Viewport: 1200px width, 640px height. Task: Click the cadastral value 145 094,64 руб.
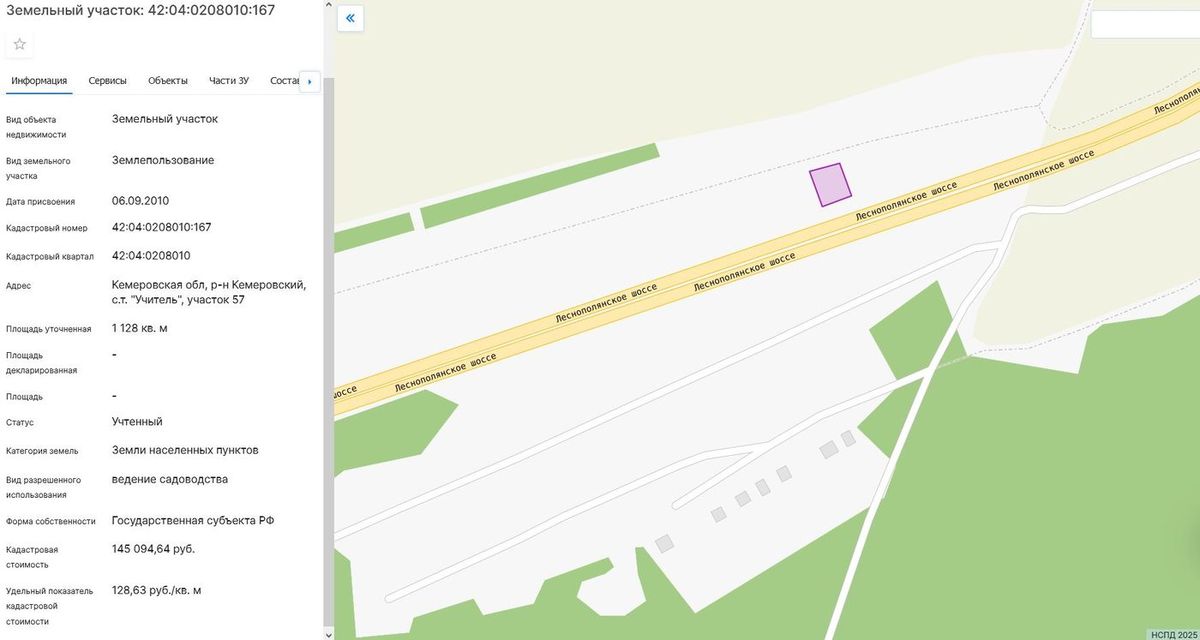(x=154, y=549)
